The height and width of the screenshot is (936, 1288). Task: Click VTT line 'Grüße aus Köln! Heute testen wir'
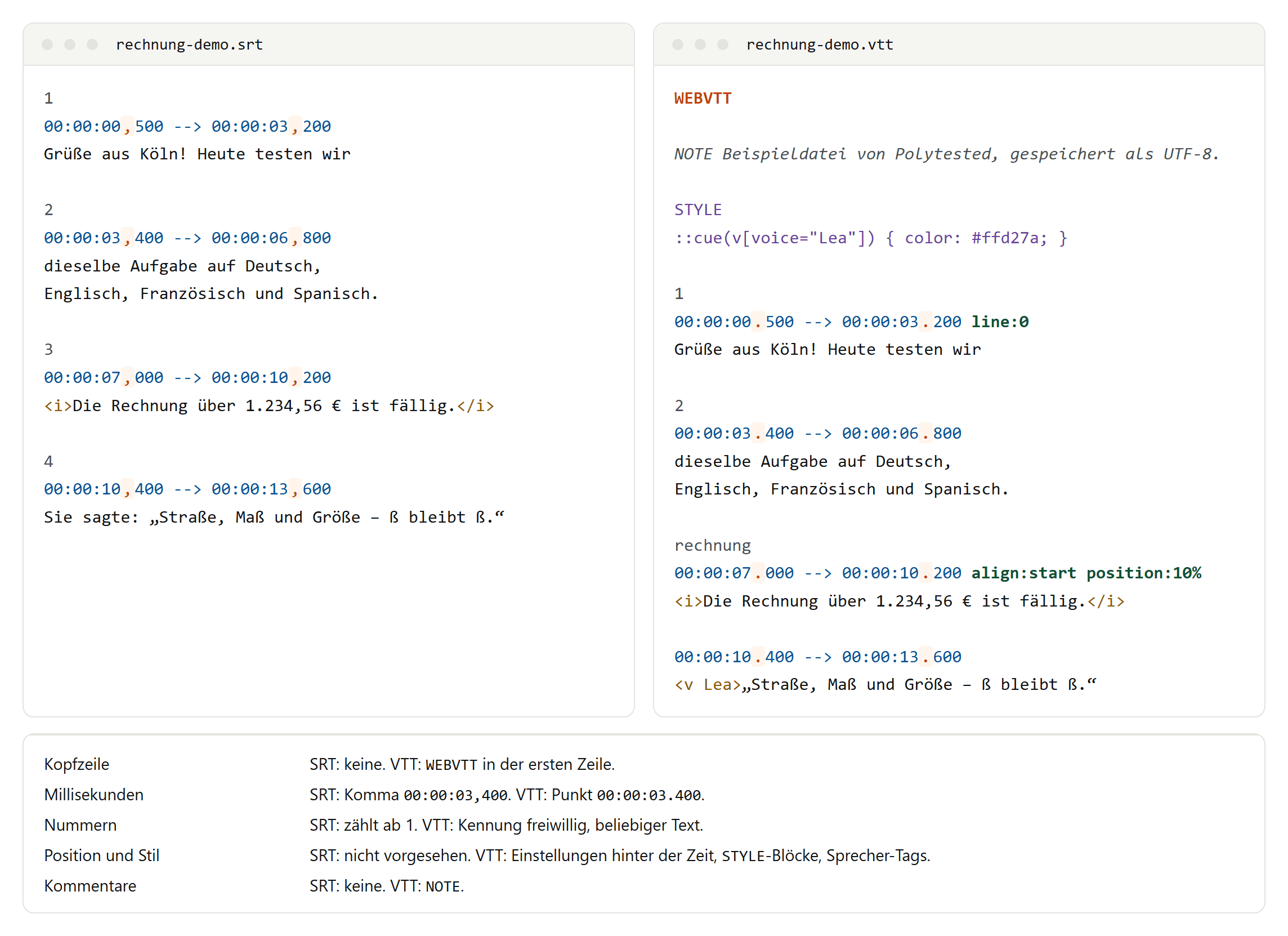[x=828, y=350]
